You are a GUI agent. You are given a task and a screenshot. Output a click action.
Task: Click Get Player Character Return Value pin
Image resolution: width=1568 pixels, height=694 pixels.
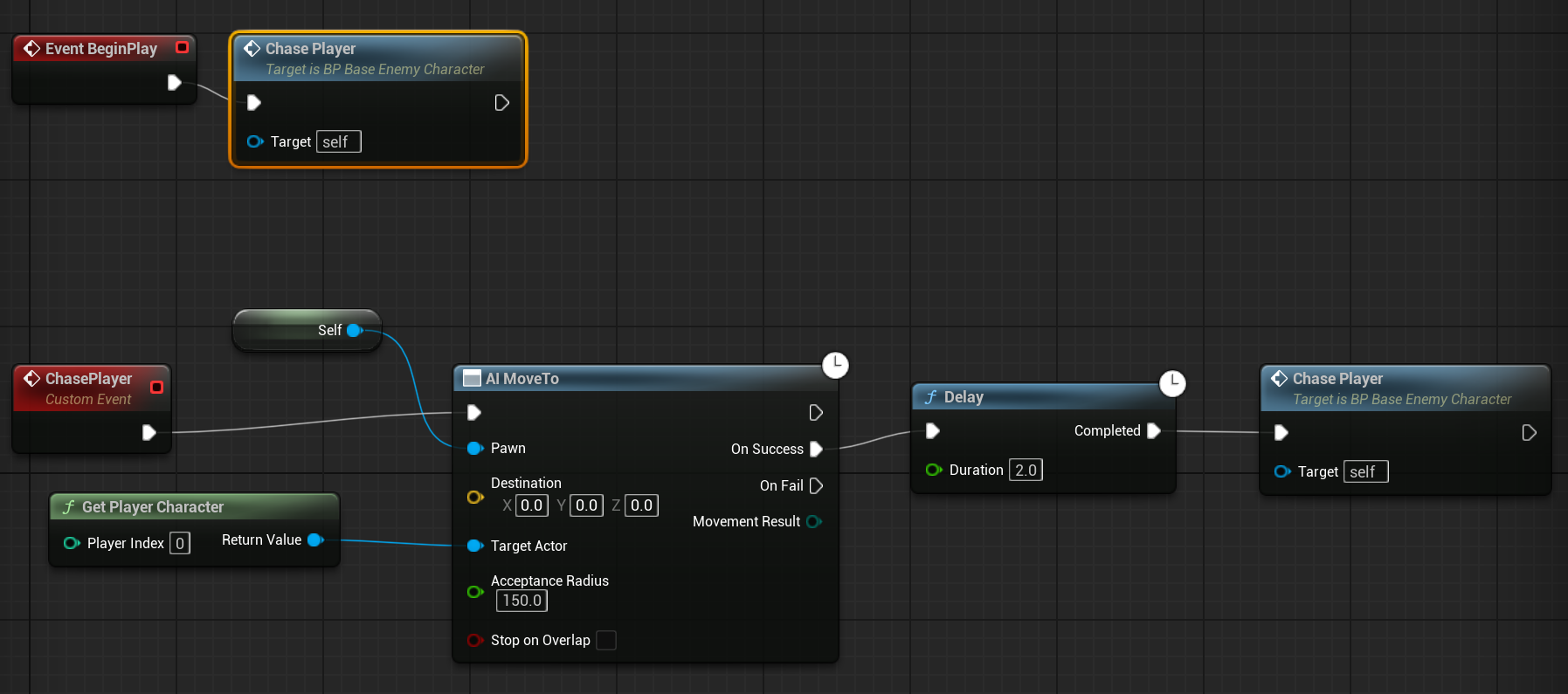(316, 539)
